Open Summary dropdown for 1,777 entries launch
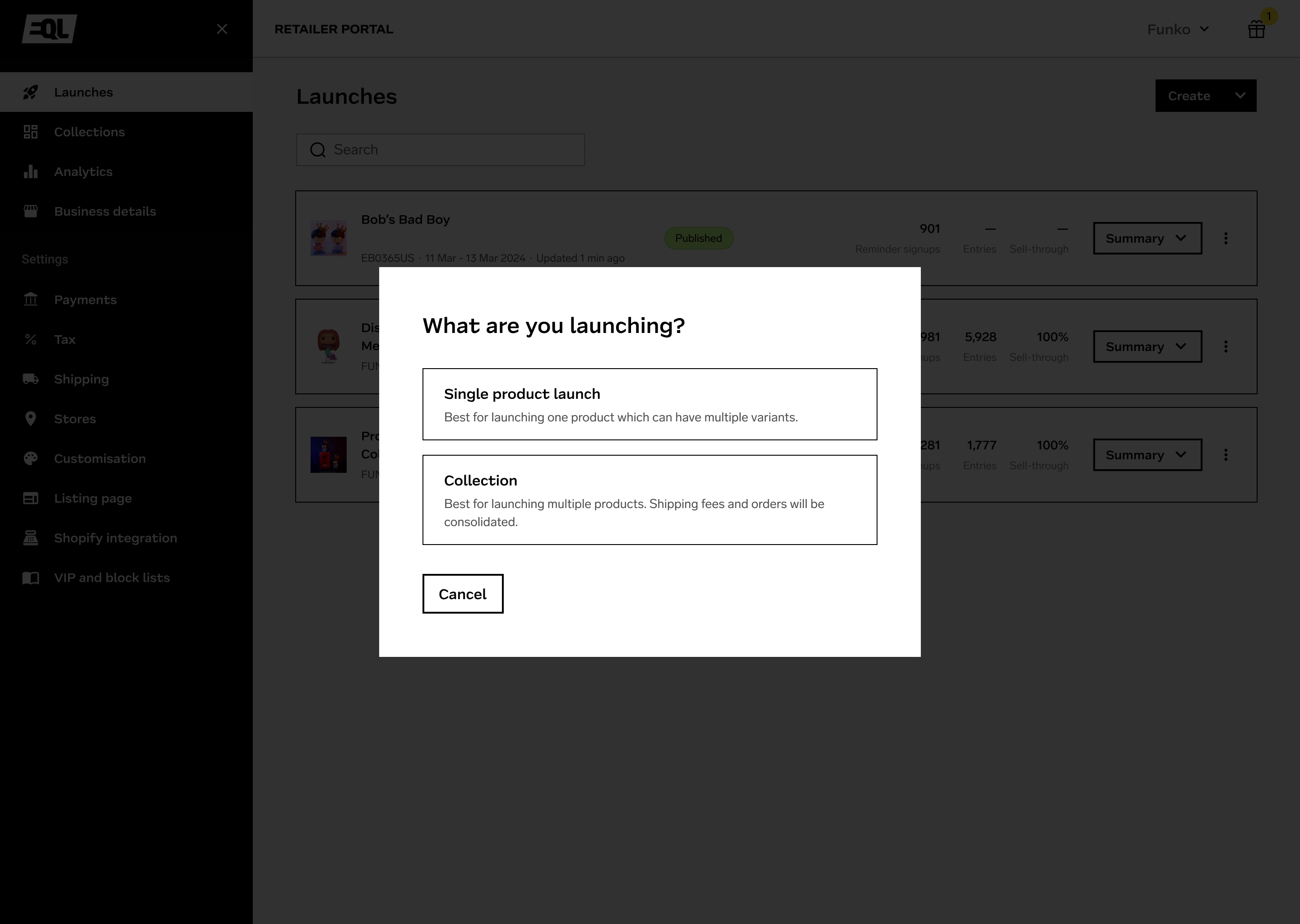 pyautogui.click(x=1147, y=455)
